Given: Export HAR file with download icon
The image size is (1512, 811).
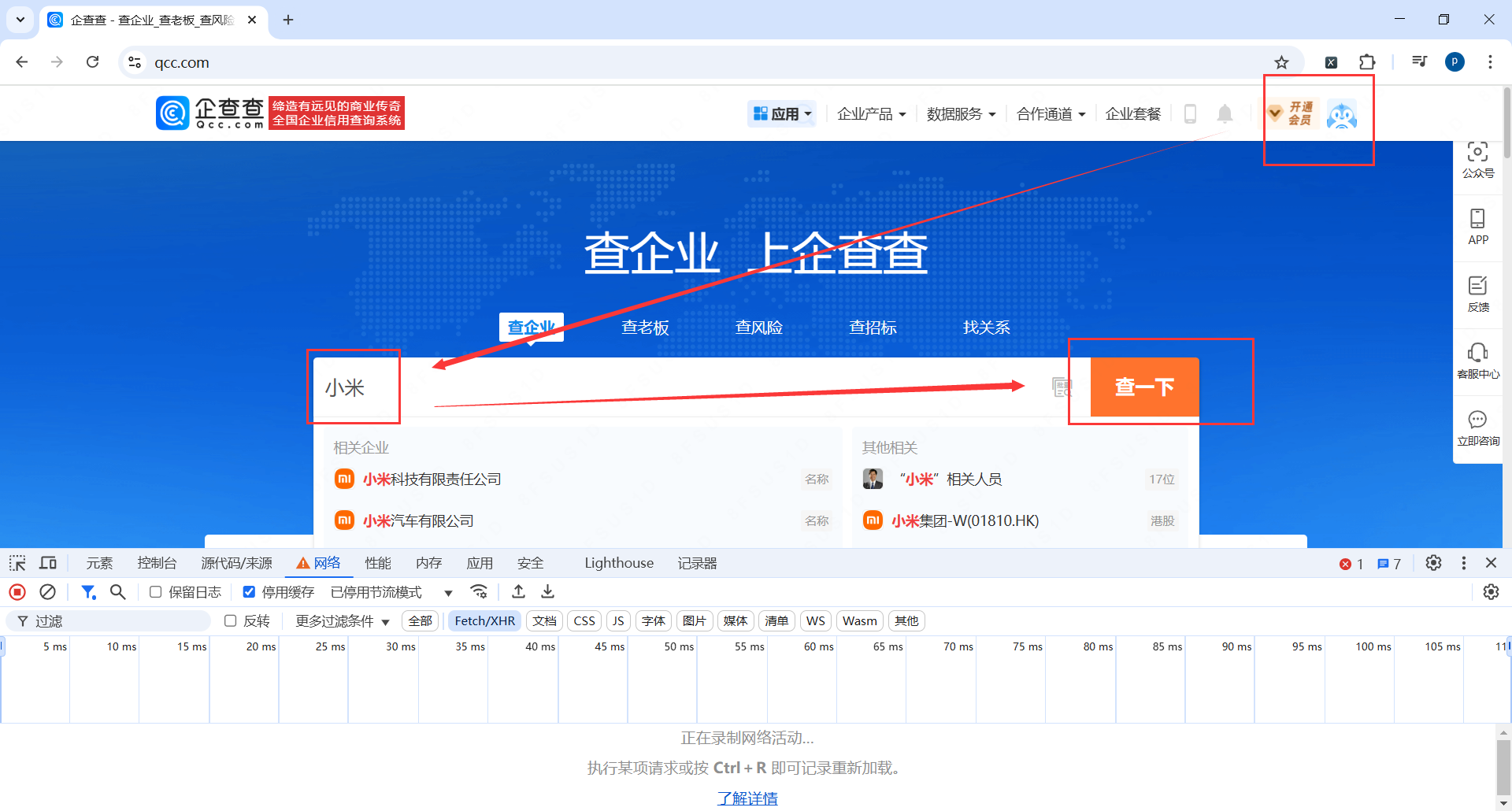Looking at the screenshot, I should [x=548, y=592].
